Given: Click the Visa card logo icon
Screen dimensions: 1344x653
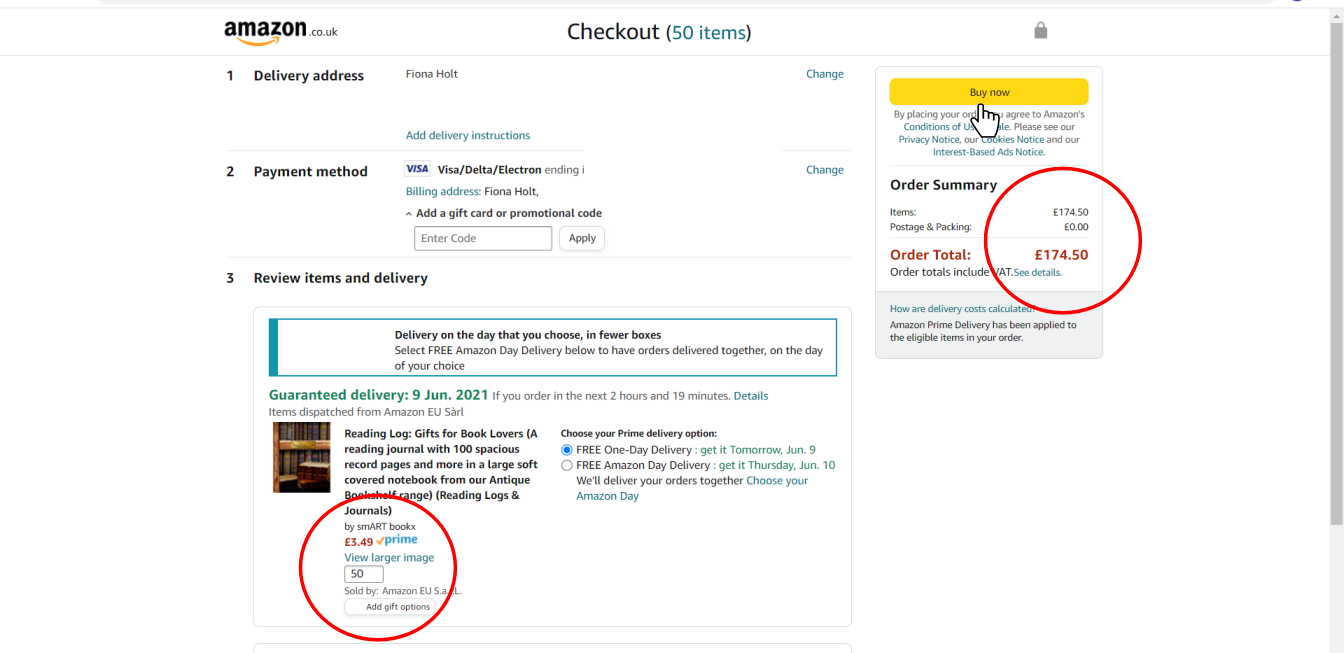Looking at the screenshot, I should (x=417, y=169).
